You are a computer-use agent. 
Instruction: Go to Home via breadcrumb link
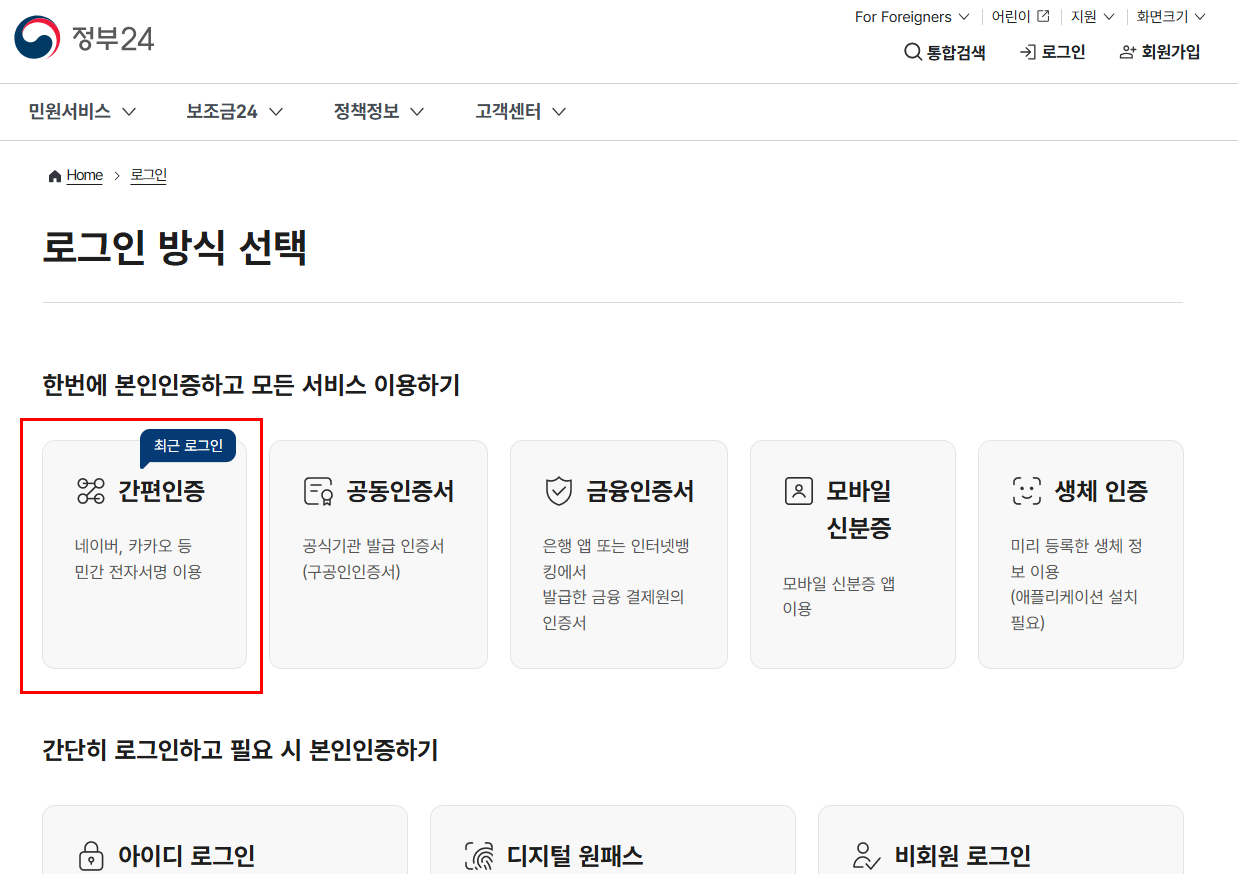click(85, 176)
